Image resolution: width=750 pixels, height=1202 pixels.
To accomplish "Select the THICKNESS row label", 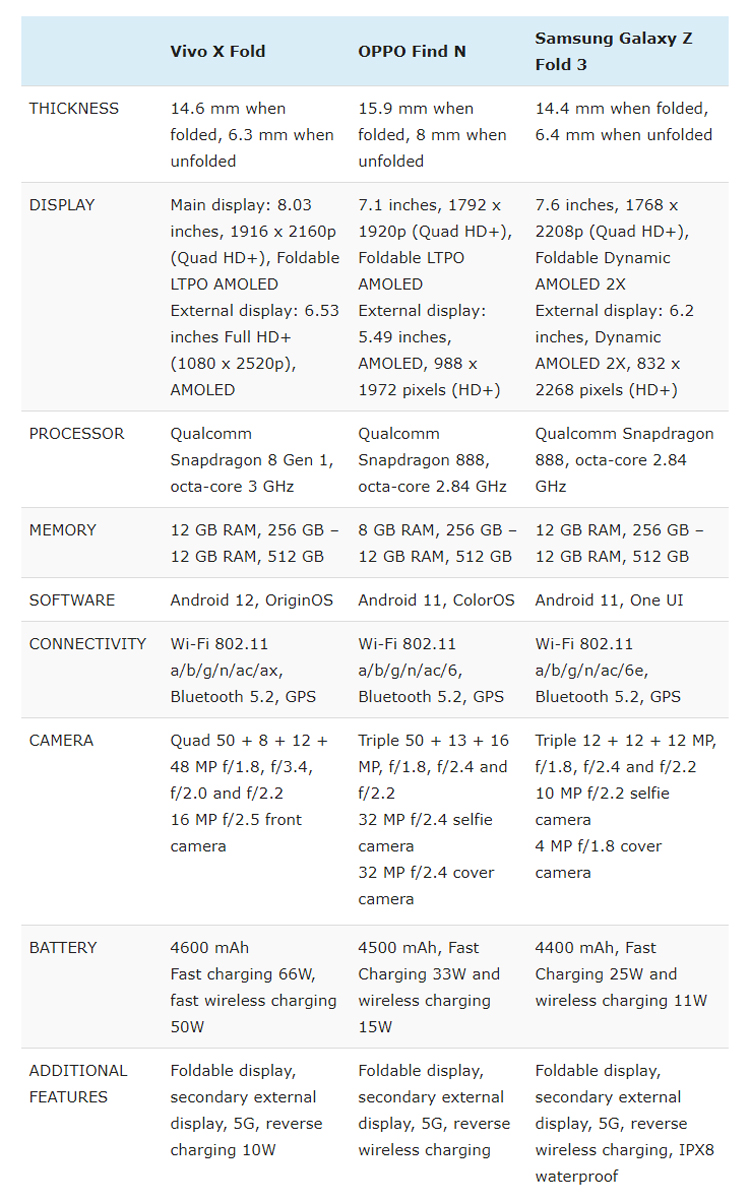I will coord(74,108).
